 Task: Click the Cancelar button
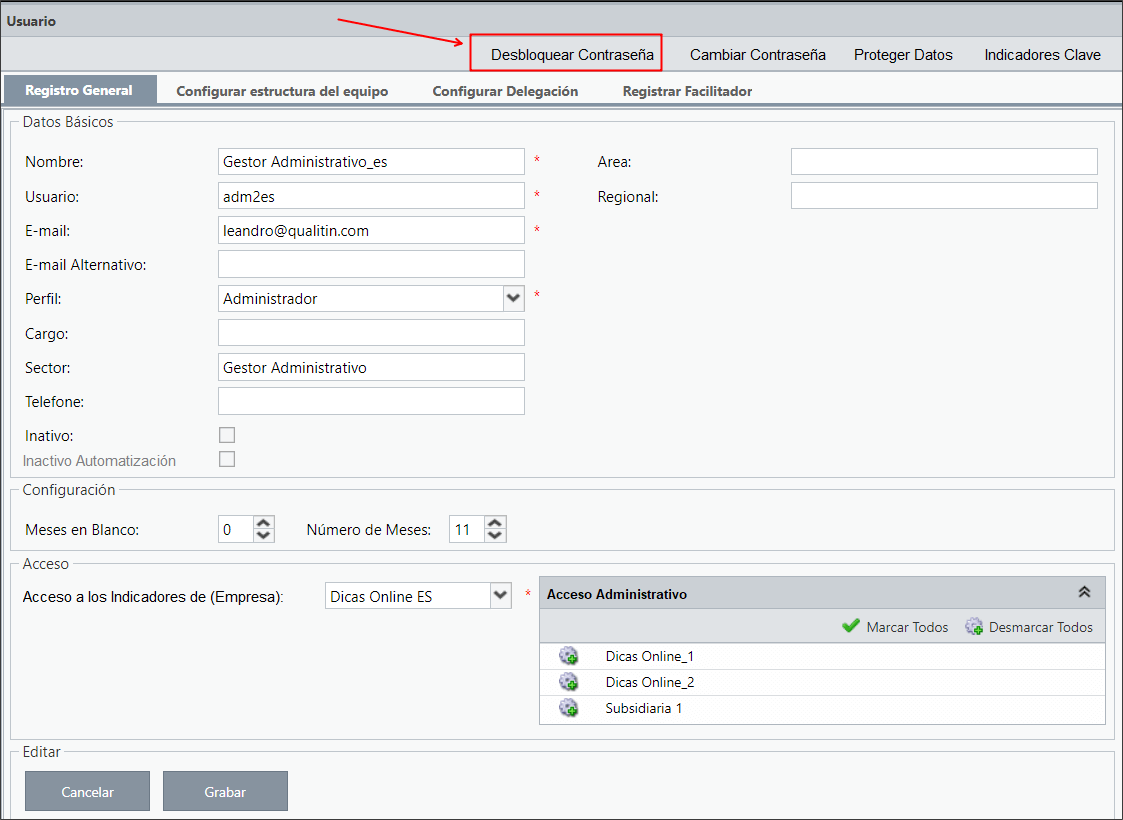[87, 791]
